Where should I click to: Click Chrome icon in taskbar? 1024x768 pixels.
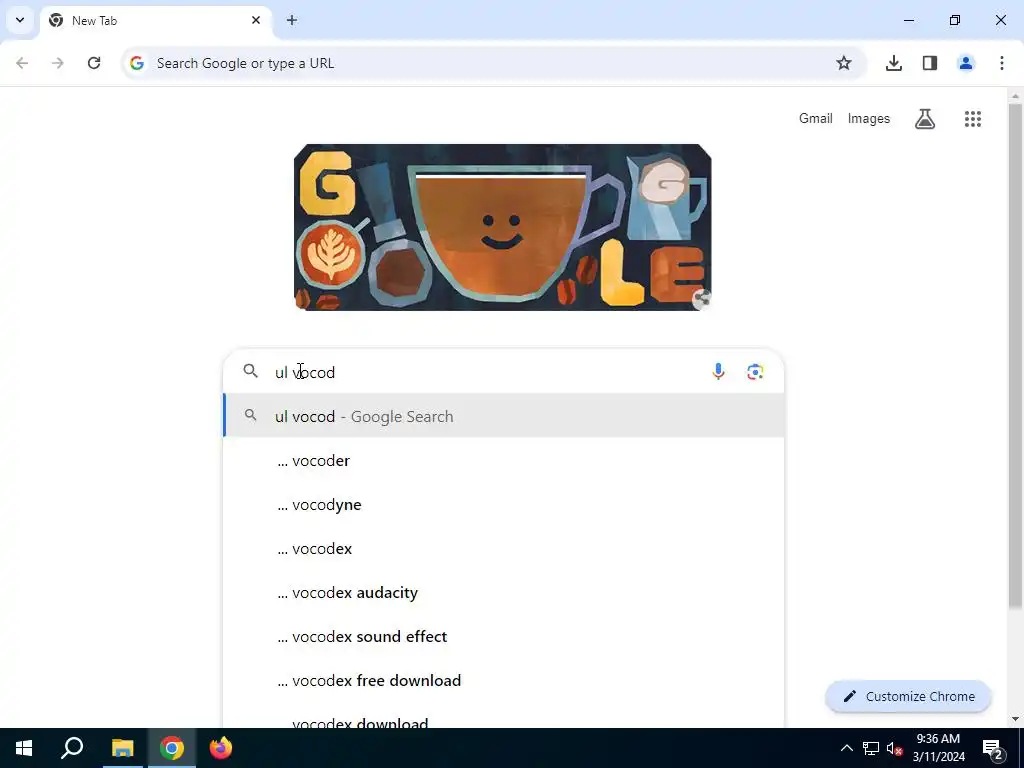[x=172, y=748]
